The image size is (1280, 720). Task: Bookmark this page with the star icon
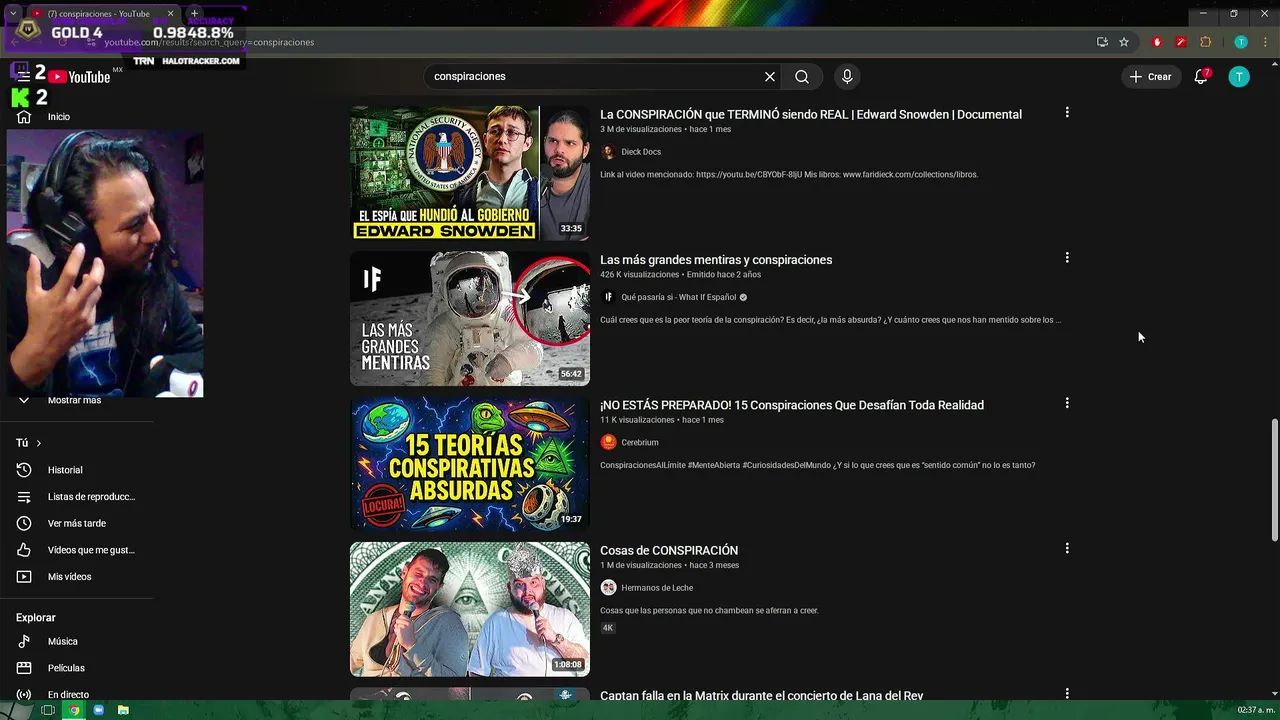(1124, 42)
